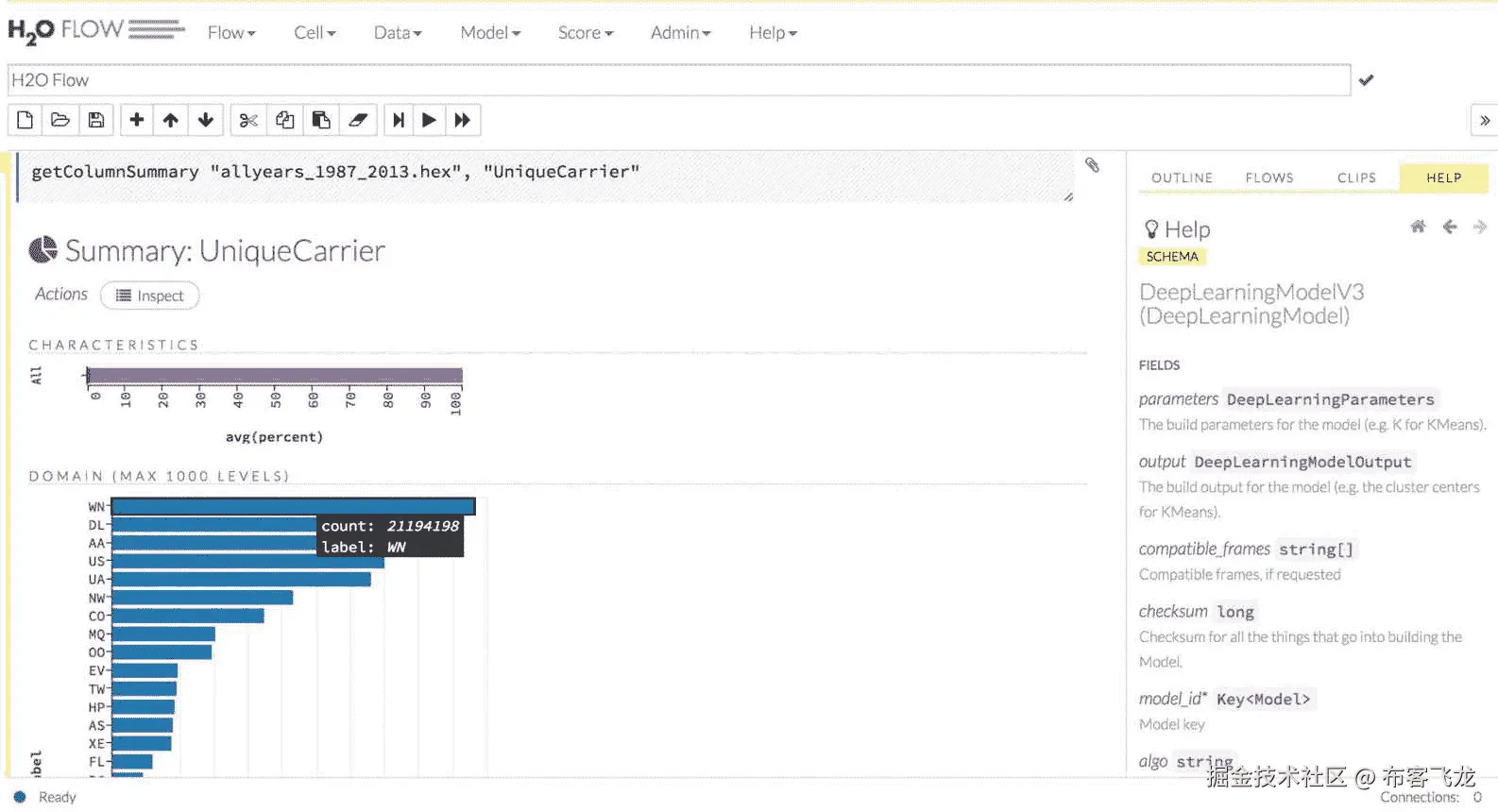Screen dimensions: 1498x812
Task: Confirm flow name with checkmark
Action: 1366,80
